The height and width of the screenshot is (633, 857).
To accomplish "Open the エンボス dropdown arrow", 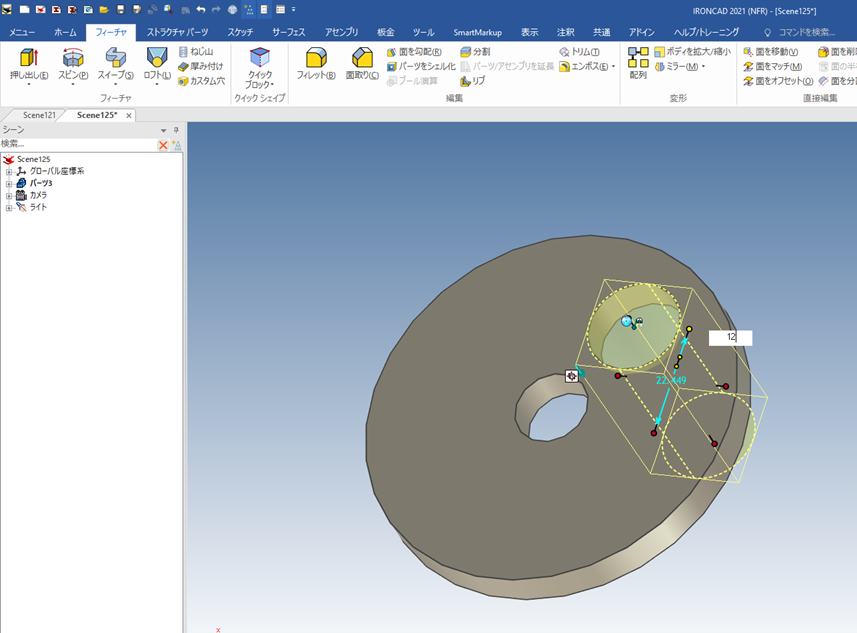I will tap(614, 67).
